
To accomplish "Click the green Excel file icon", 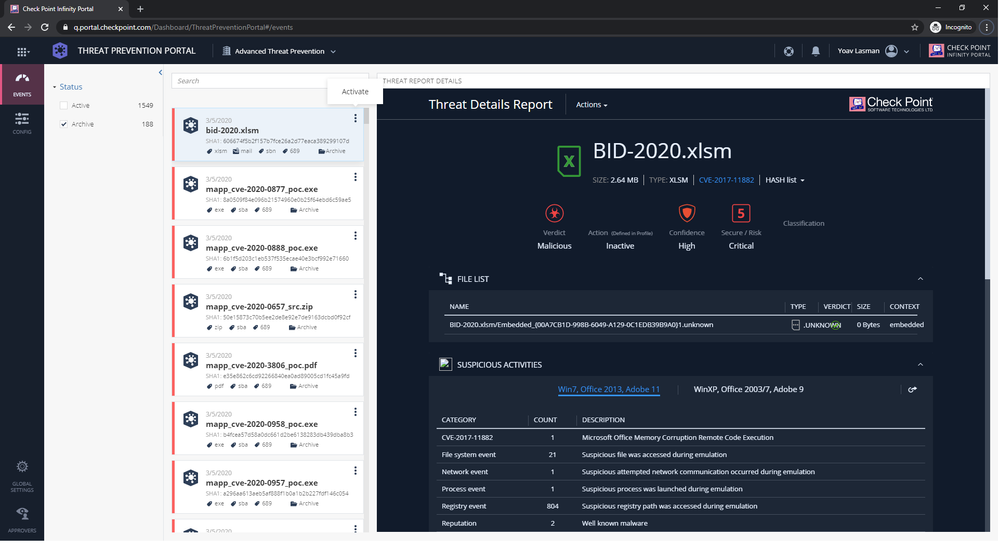I will coord(569,161).
